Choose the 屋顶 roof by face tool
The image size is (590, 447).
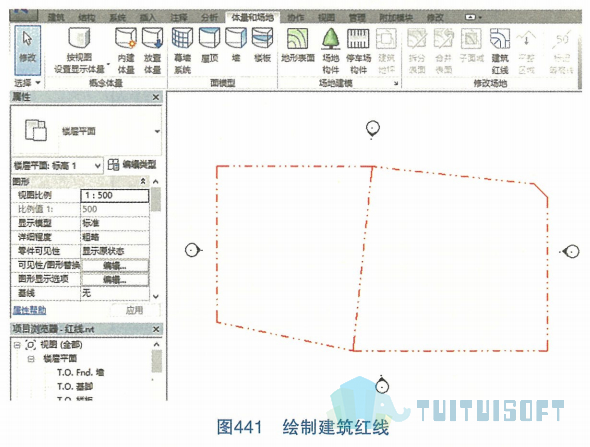209,39
